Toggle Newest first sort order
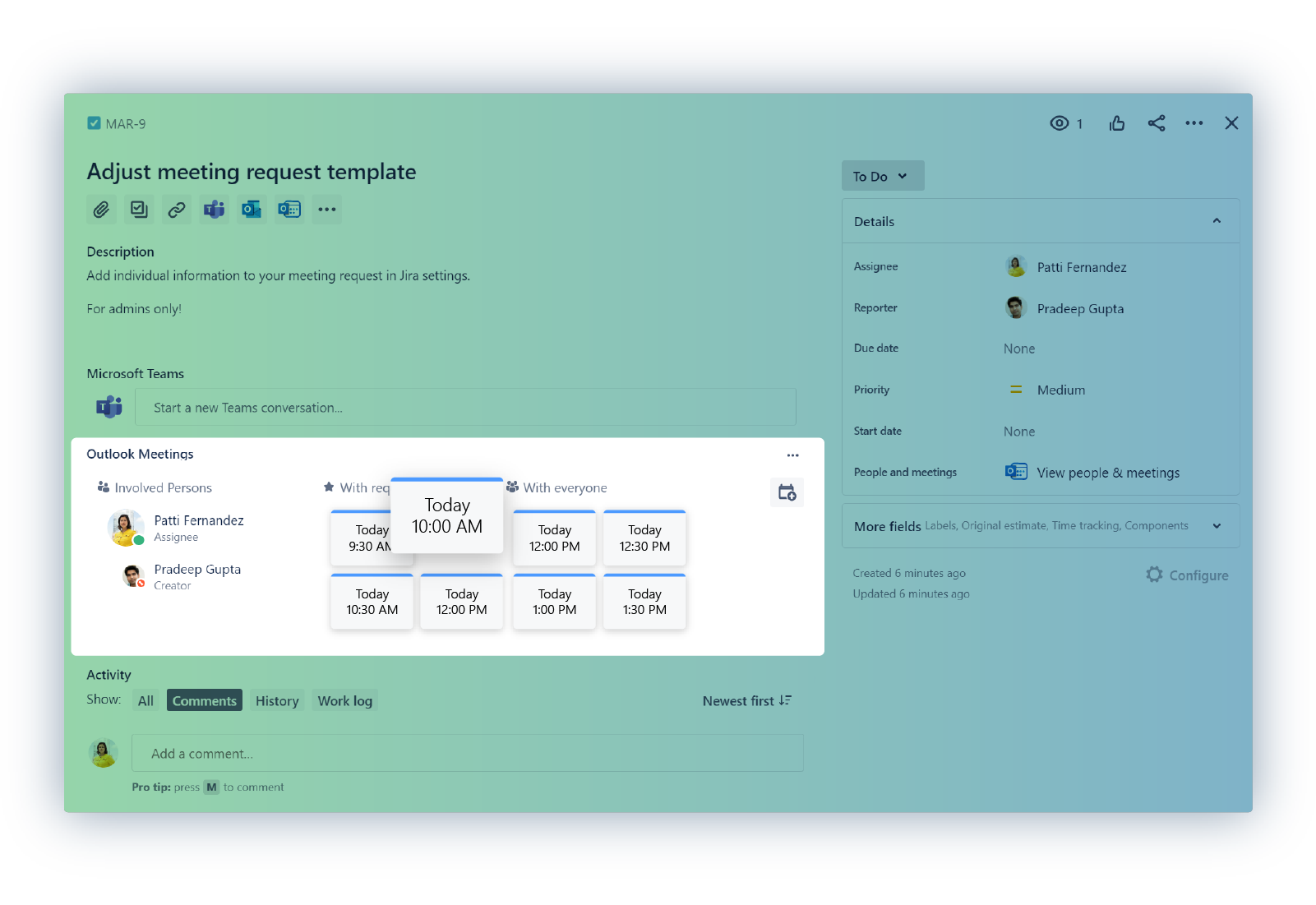1316x905 pixels. pyautogui.click(x=746, y=701)
